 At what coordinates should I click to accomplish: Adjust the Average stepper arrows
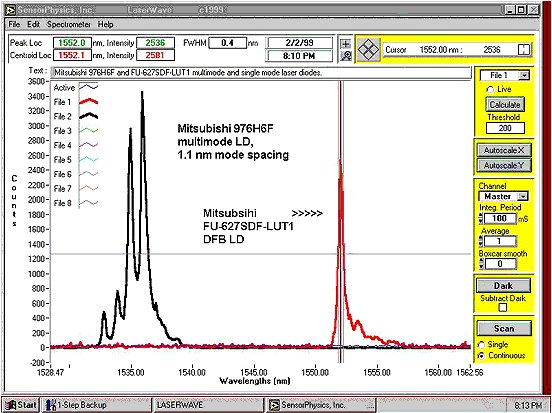tap(481, 242)
